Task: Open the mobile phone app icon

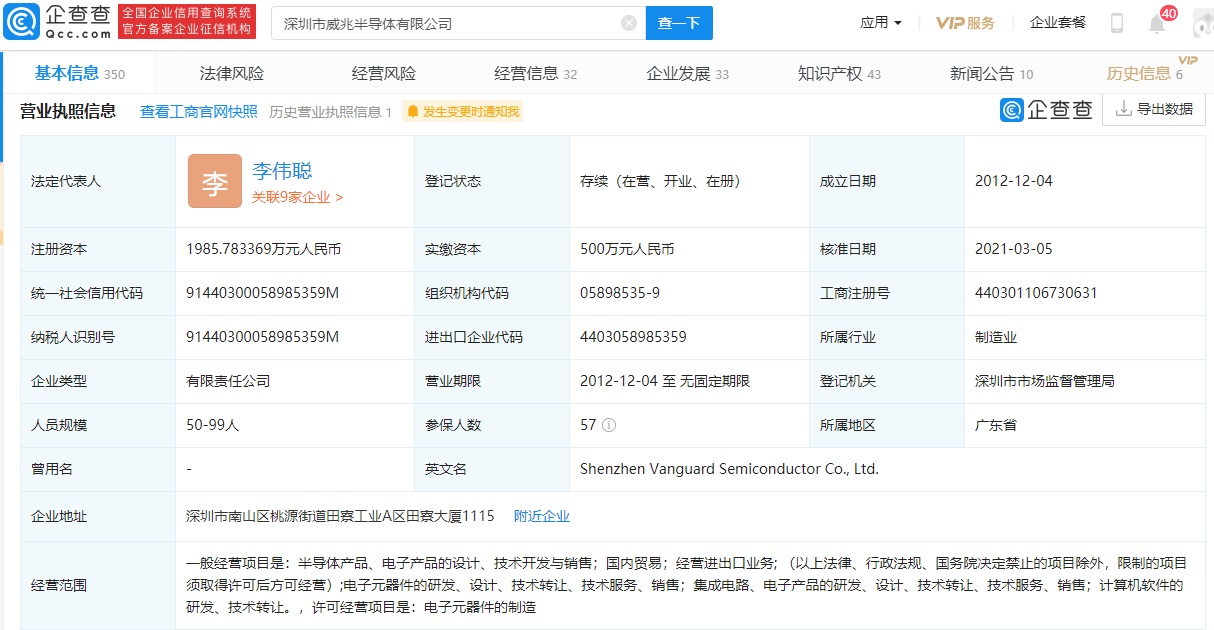Action: click(1117, 23)
